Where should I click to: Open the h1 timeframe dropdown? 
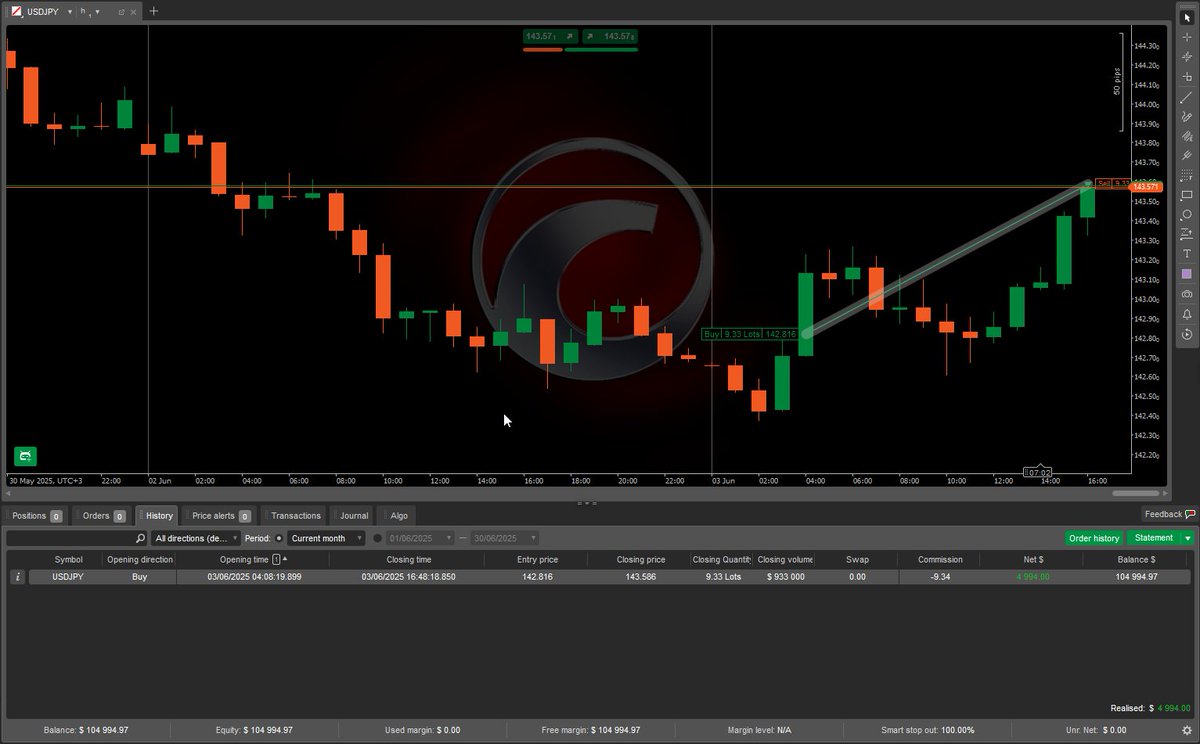(x=97, y=12)
